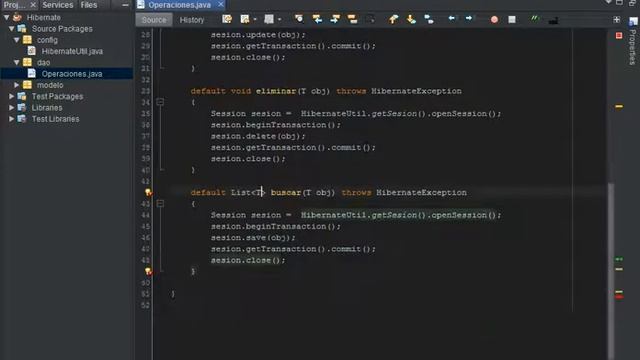Select the modelo package label
Image resolution: width=640 pixels, height=360 pixels.
50,85
